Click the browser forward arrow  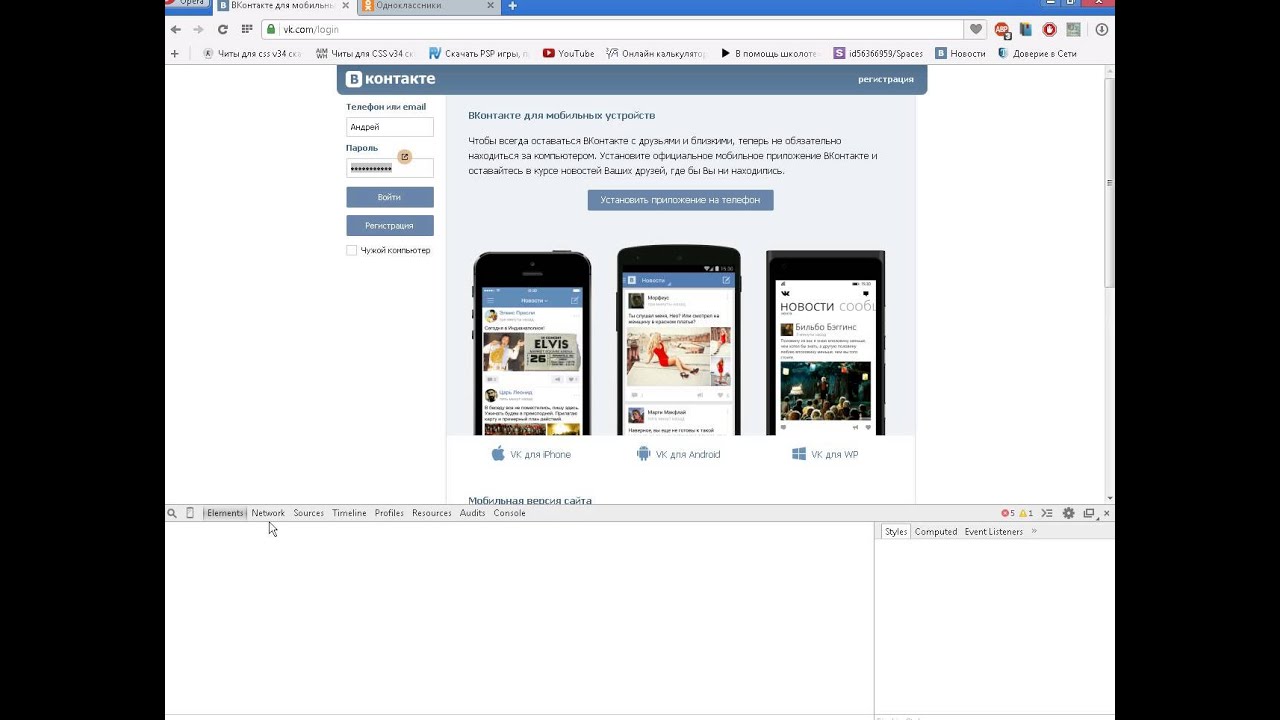[x=198, y=29]
